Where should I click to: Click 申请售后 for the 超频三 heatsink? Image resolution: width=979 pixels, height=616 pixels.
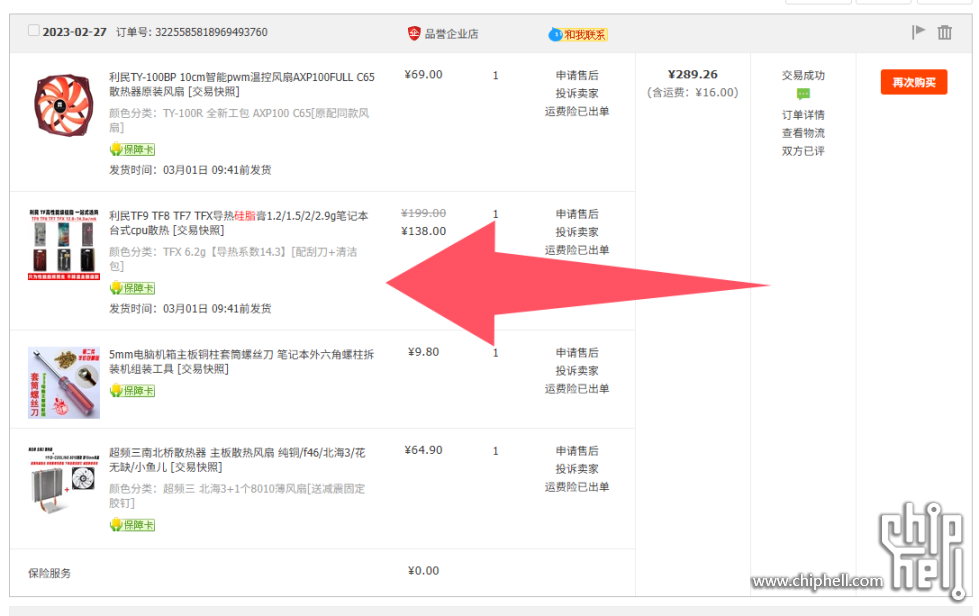[x=577, y=451]
